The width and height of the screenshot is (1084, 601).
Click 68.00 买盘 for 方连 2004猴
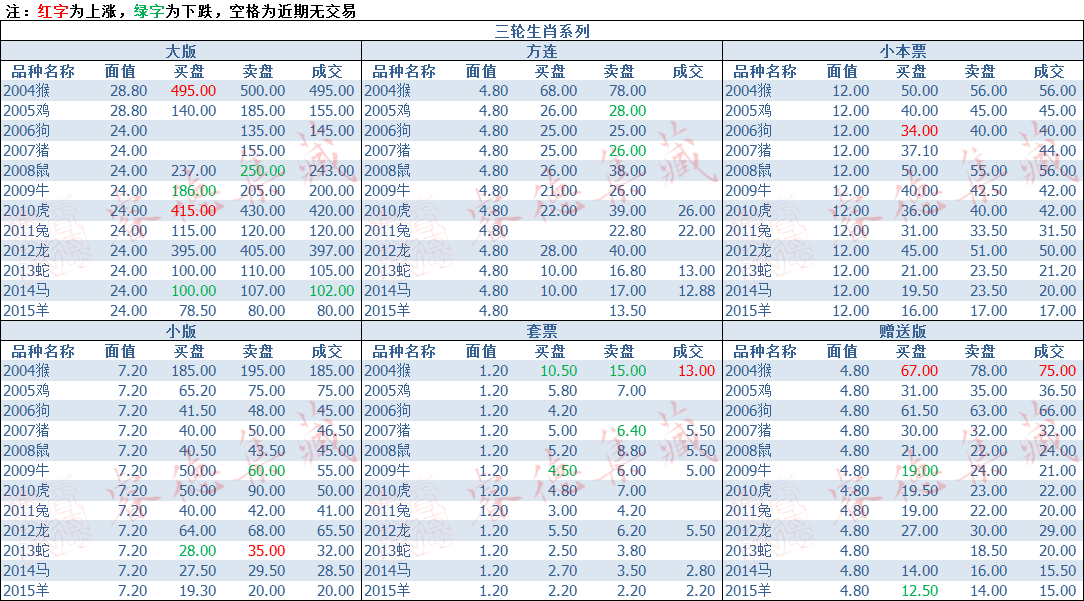tap(559, 91)
